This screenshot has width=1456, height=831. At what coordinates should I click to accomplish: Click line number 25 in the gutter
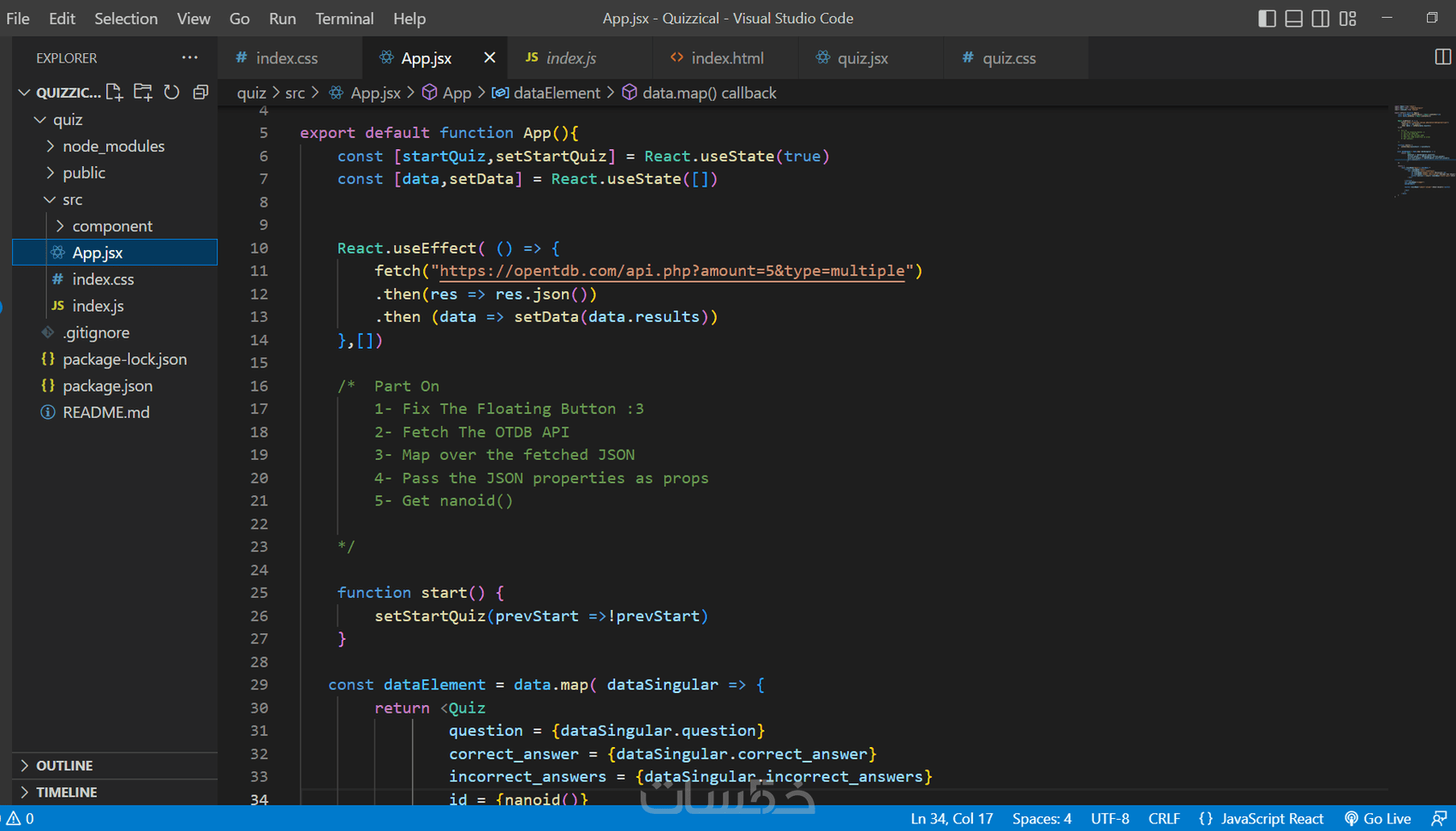259,593
